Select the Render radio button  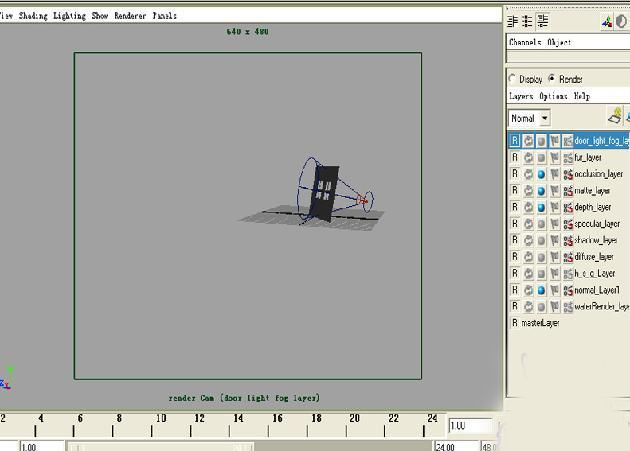(x=551, y=79)
